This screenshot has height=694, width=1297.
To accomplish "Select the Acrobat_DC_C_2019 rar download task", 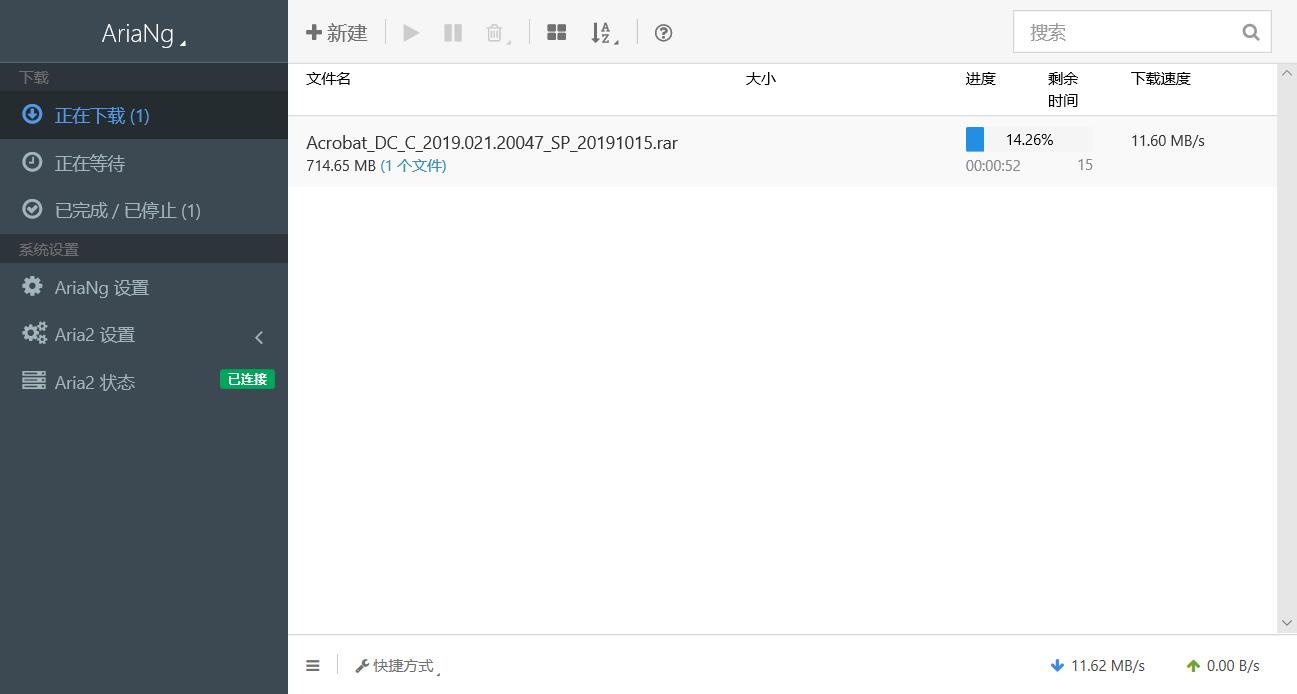I will (782, 152).
